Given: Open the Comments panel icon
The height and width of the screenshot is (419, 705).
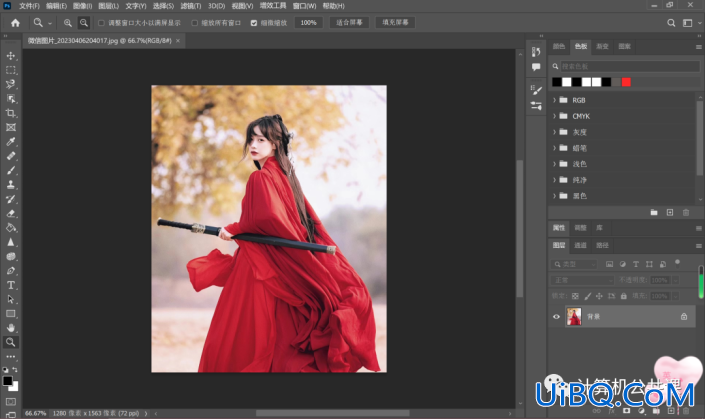Looking at the screenshot, I should [x=536, y=67].
